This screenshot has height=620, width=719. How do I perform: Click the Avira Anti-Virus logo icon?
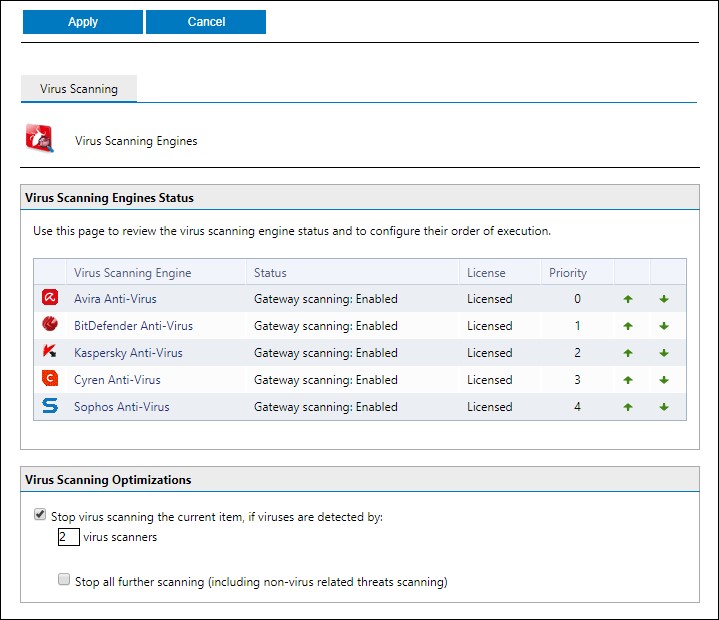click(50, 297)
